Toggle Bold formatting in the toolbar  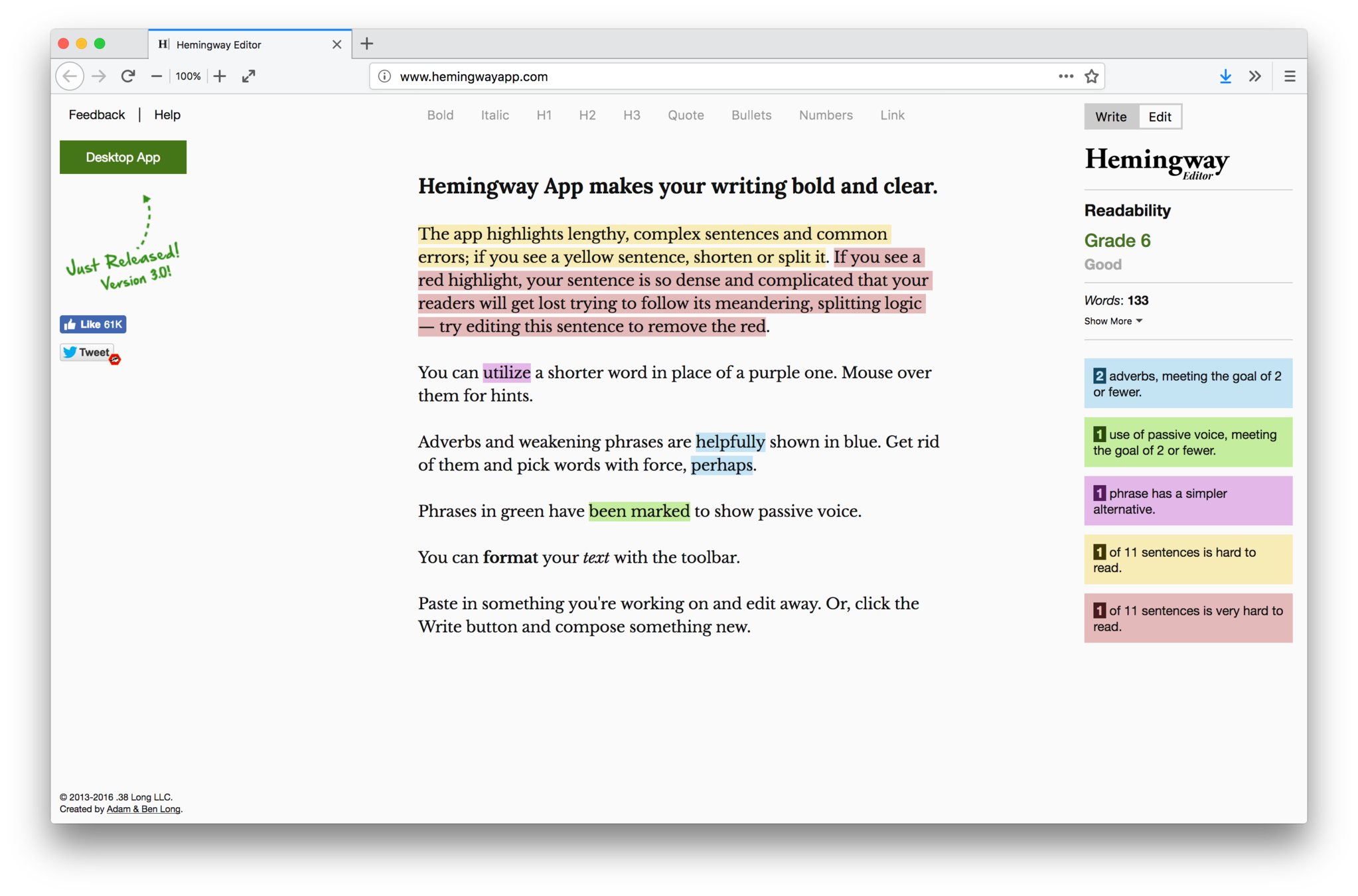(440, 115)
